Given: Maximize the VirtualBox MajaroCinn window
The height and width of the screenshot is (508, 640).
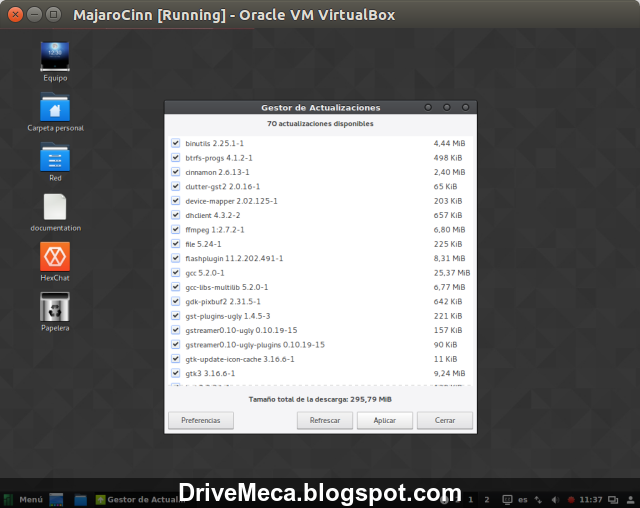Looking at the screenshot, I should (53, 15).
